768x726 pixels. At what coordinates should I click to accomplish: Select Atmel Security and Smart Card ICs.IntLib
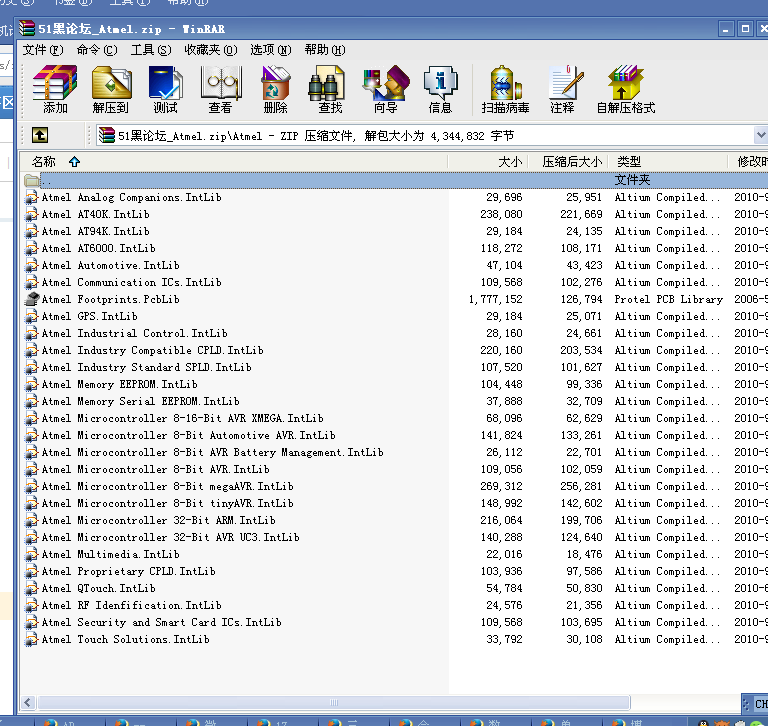pyautogui.click(x=162, y=622)
